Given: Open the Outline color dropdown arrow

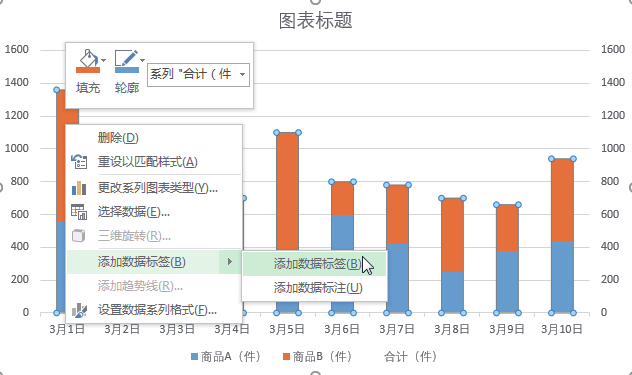Looking at the screenshot, I should coord(142,60).
